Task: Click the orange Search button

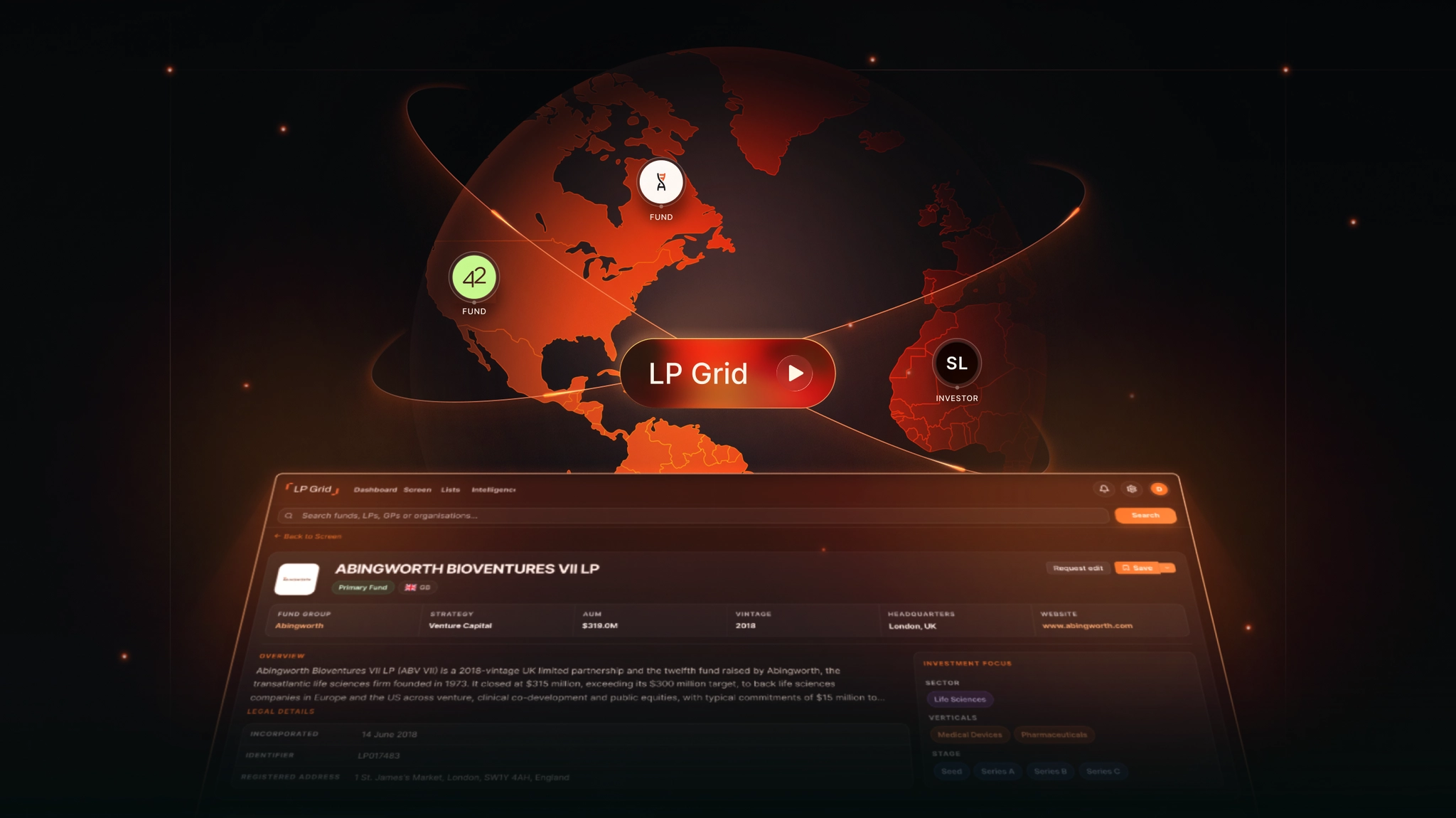Action: (x=1145, y=515)
